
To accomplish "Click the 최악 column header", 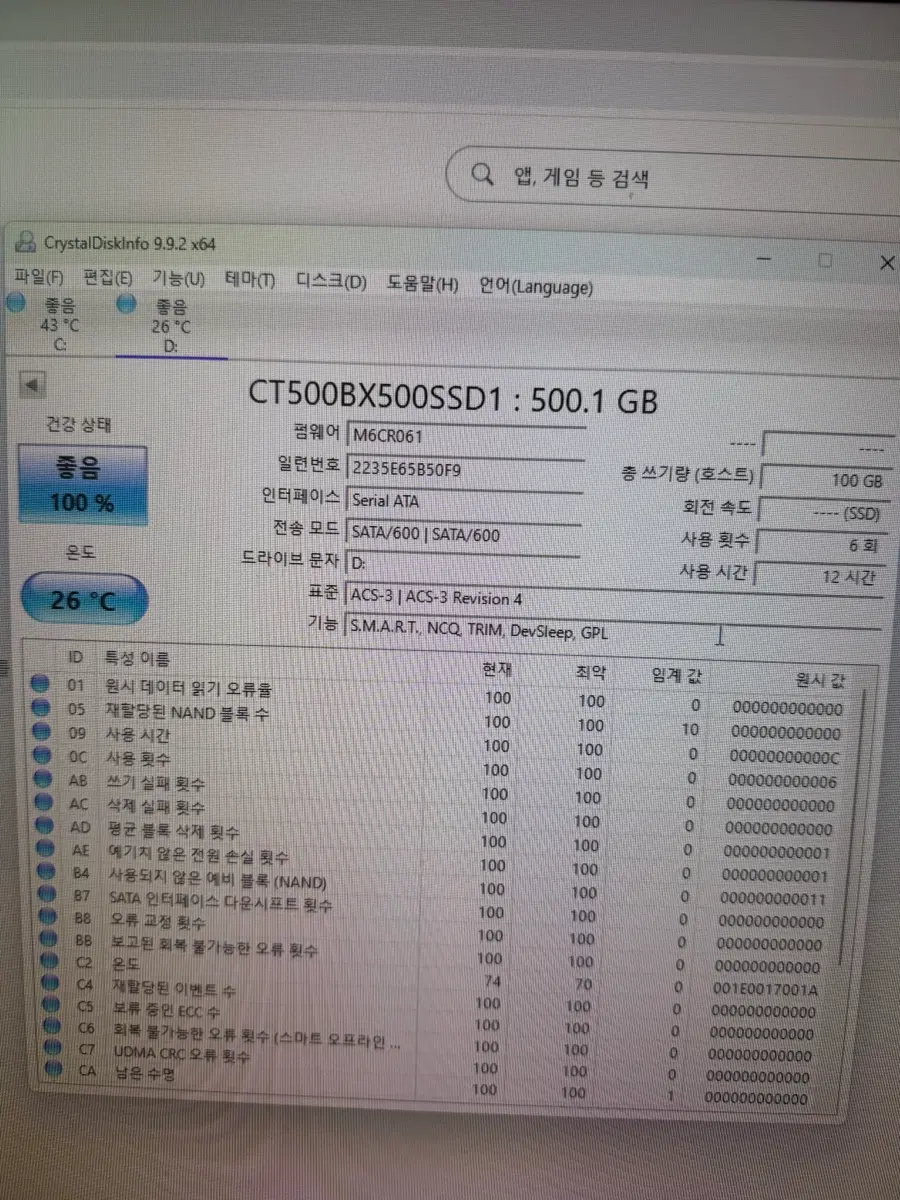I will 591,672.
